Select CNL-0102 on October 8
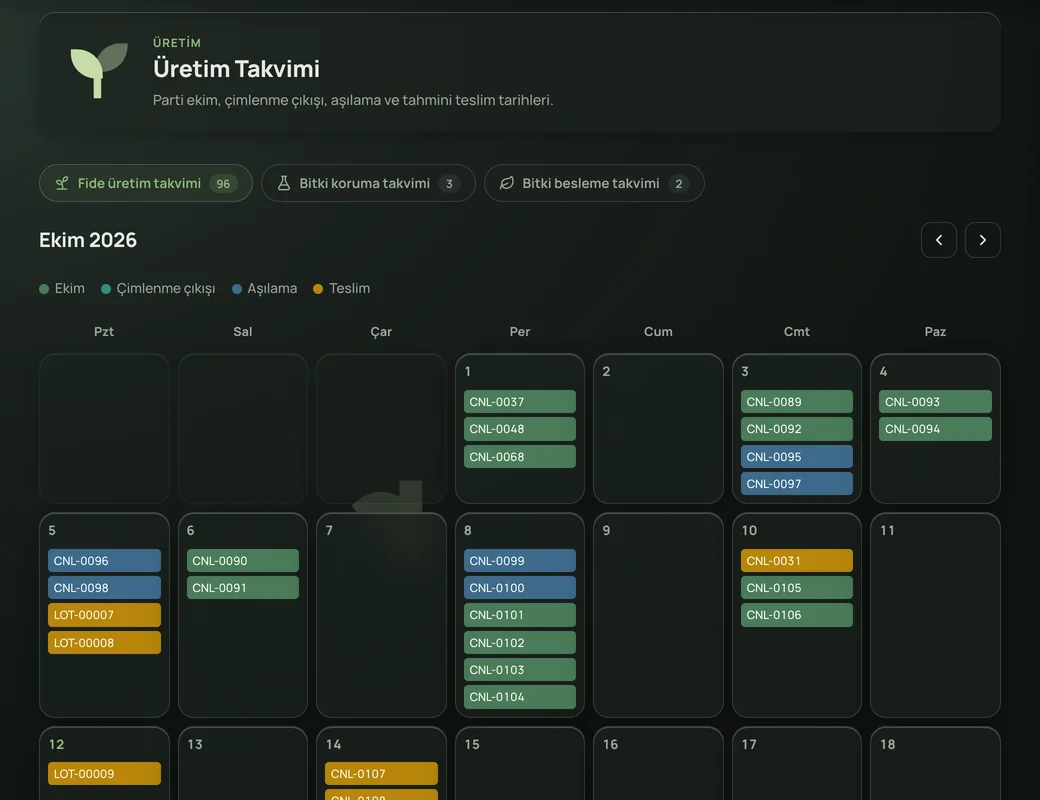 tap(519, 642)
